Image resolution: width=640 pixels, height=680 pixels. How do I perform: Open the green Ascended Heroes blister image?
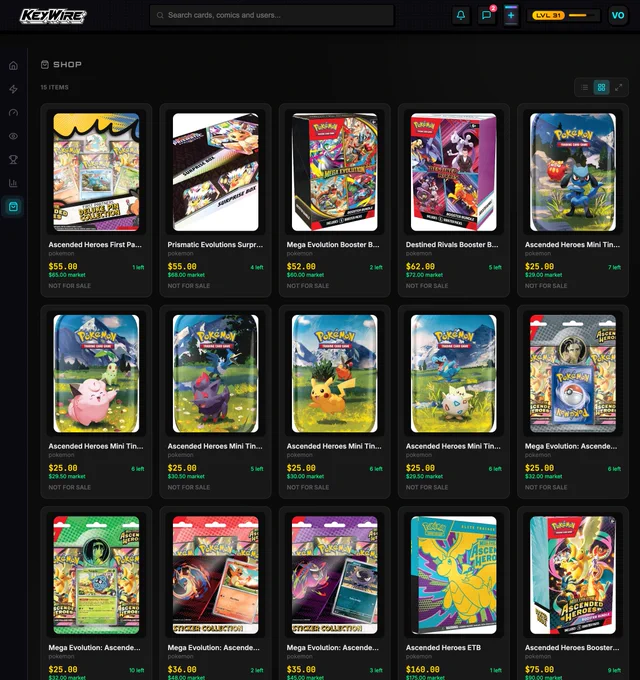point(96,575)
